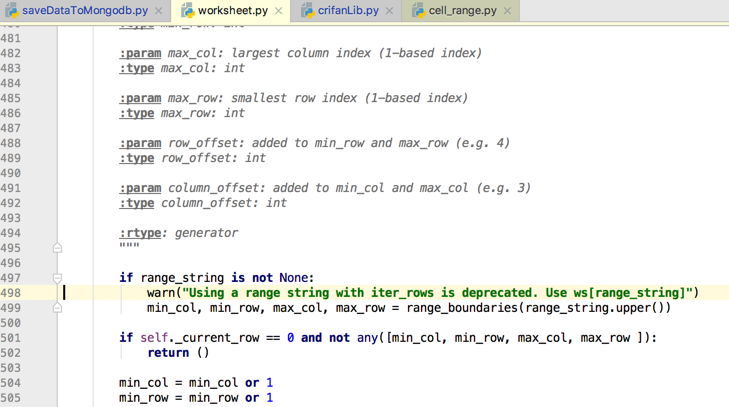Click ':type max_col: int' docstring line
This screenshot has width=729, height=407.
click(182, 68)
